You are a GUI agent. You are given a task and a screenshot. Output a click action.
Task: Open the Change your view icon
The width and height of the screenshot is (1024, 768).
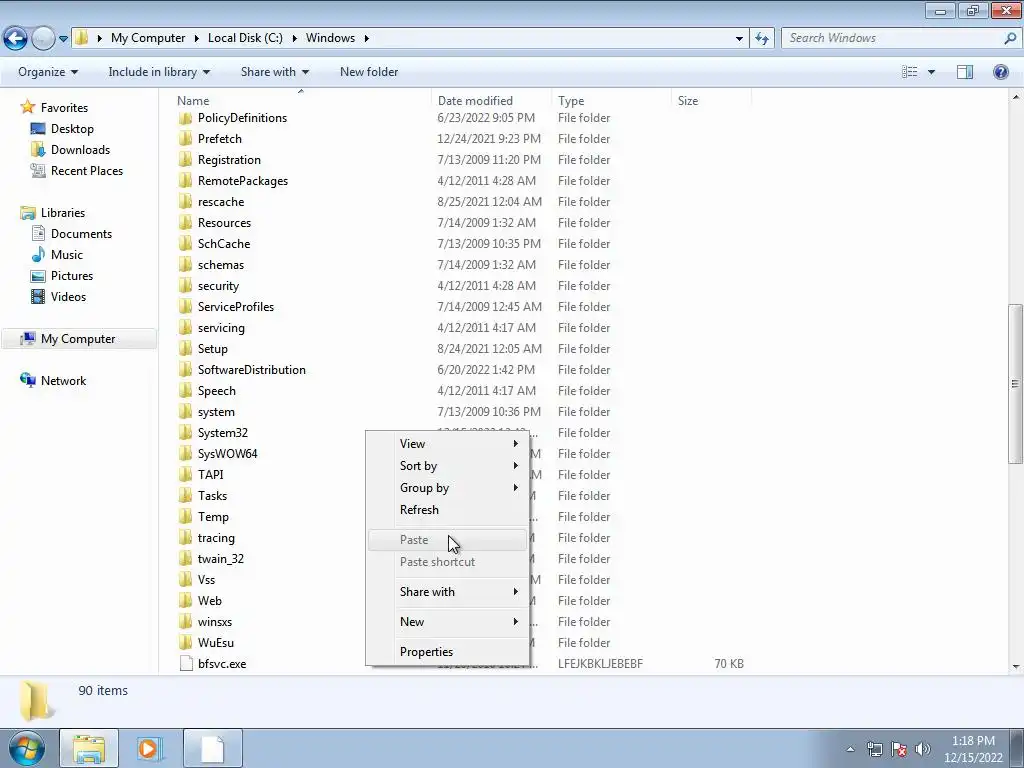click(x=910, y=72)
